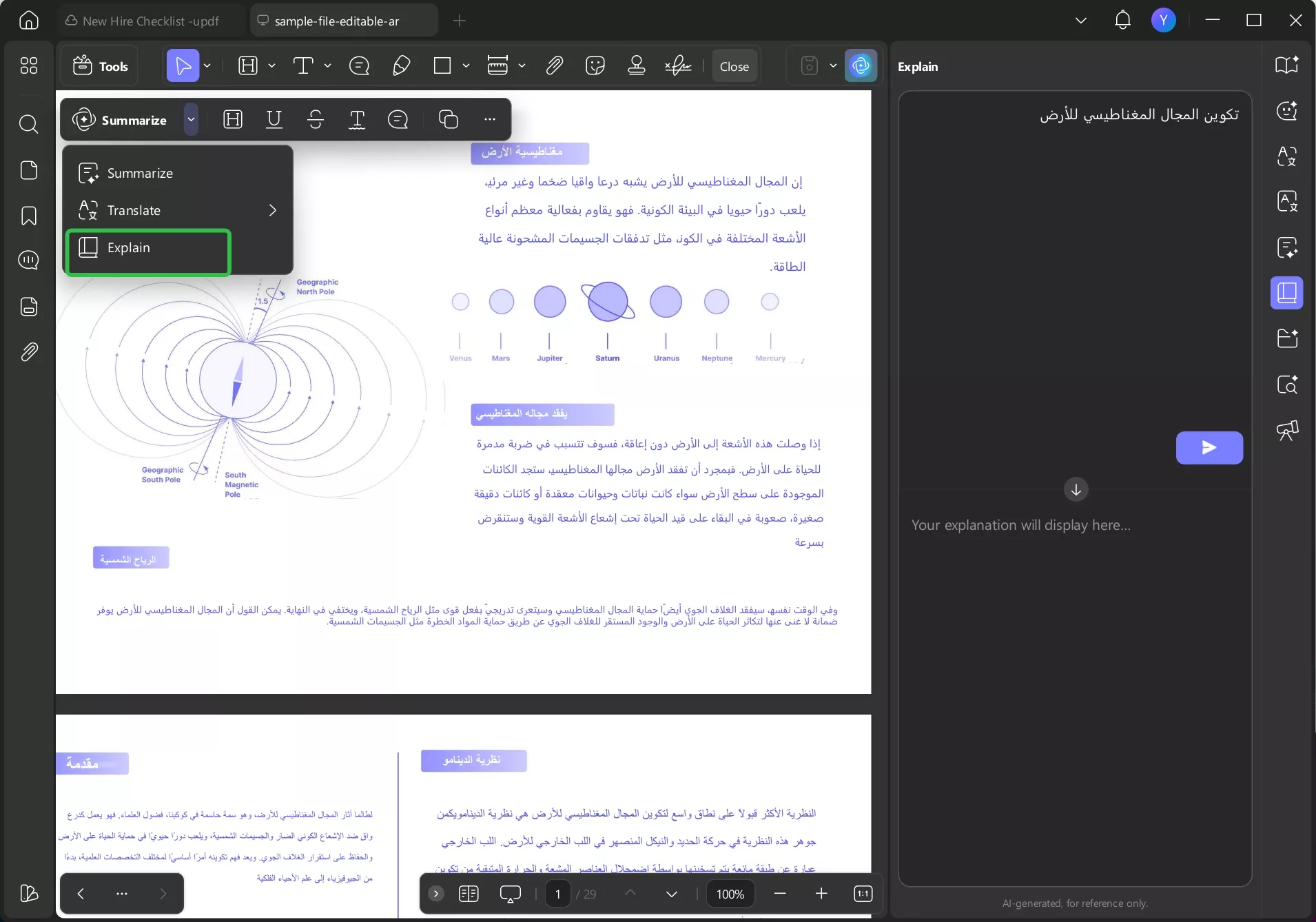This screenshot has width=1316, height=922.
Task: Select the Stamp tool
Action: pos(636,65)
